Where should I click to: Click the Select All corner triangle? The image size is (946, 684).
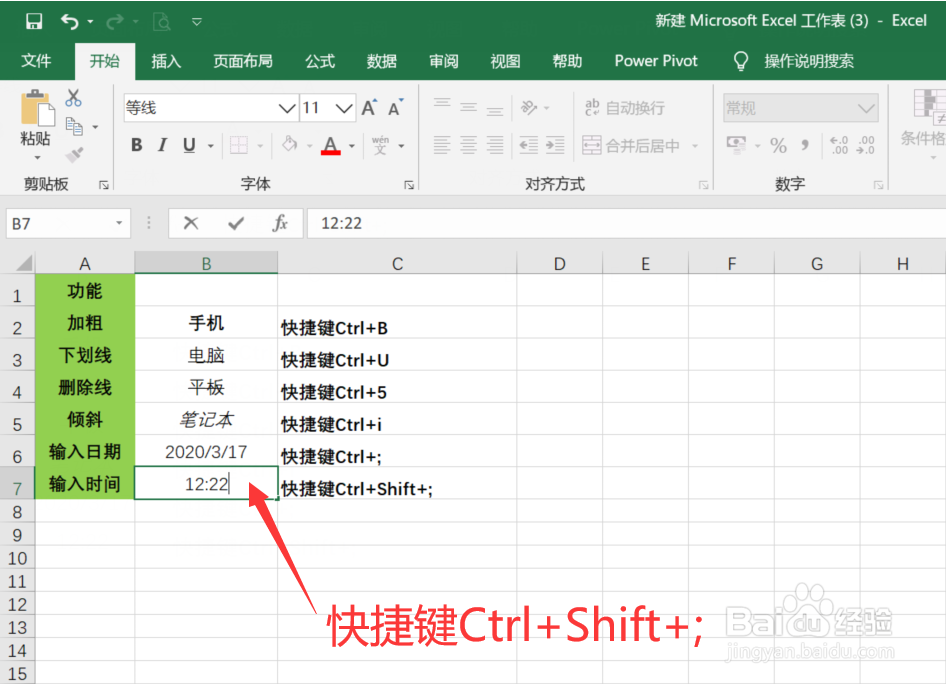[24, 264]
